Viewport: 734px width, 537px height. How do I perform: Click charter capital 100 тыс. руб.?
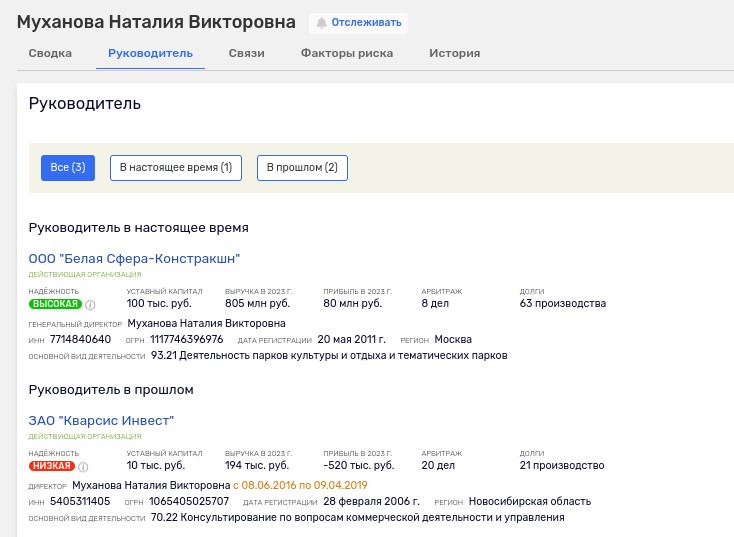click(159, 303)
